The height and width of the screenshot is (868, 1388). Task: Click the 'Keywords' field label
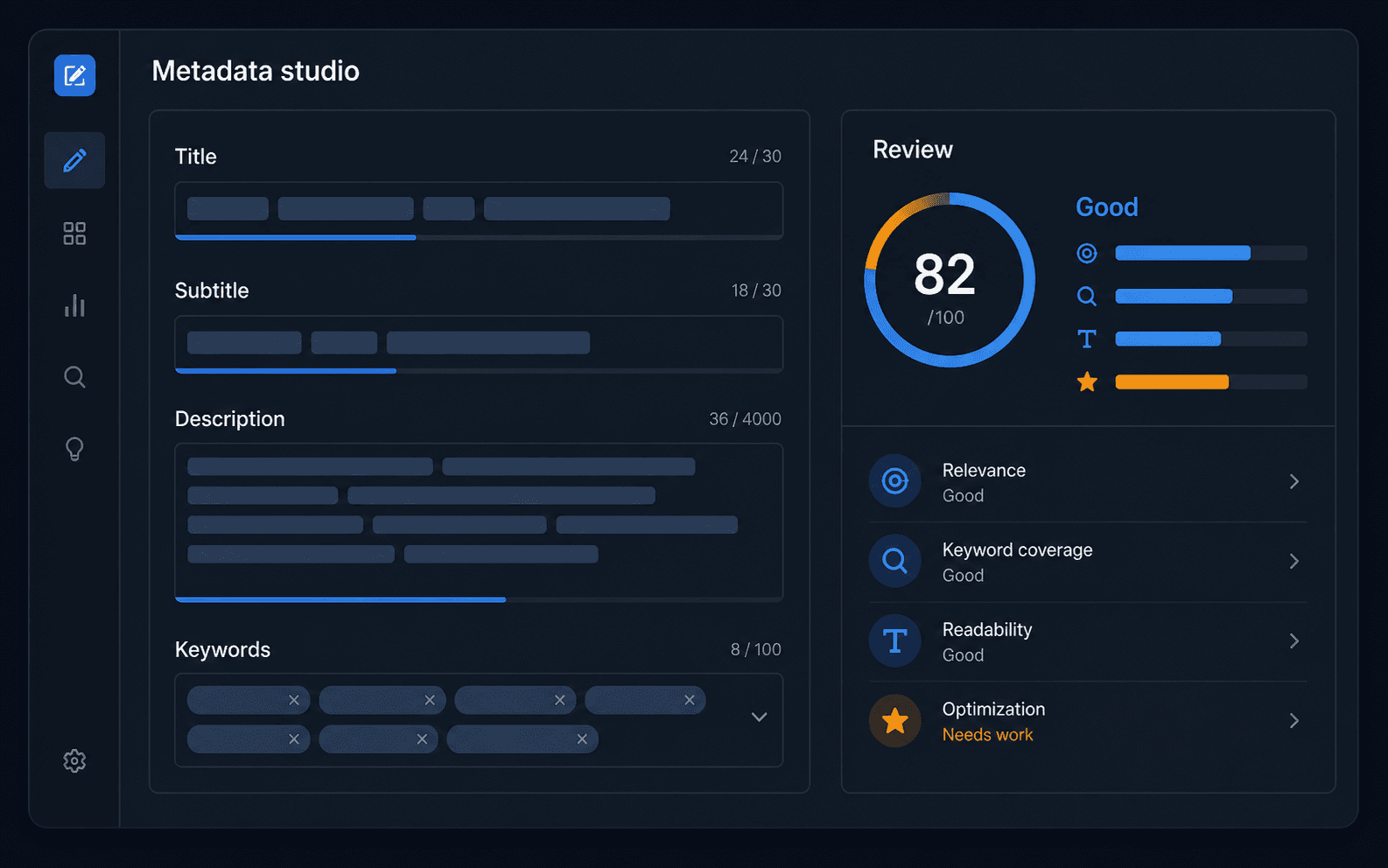click(222, 649)
